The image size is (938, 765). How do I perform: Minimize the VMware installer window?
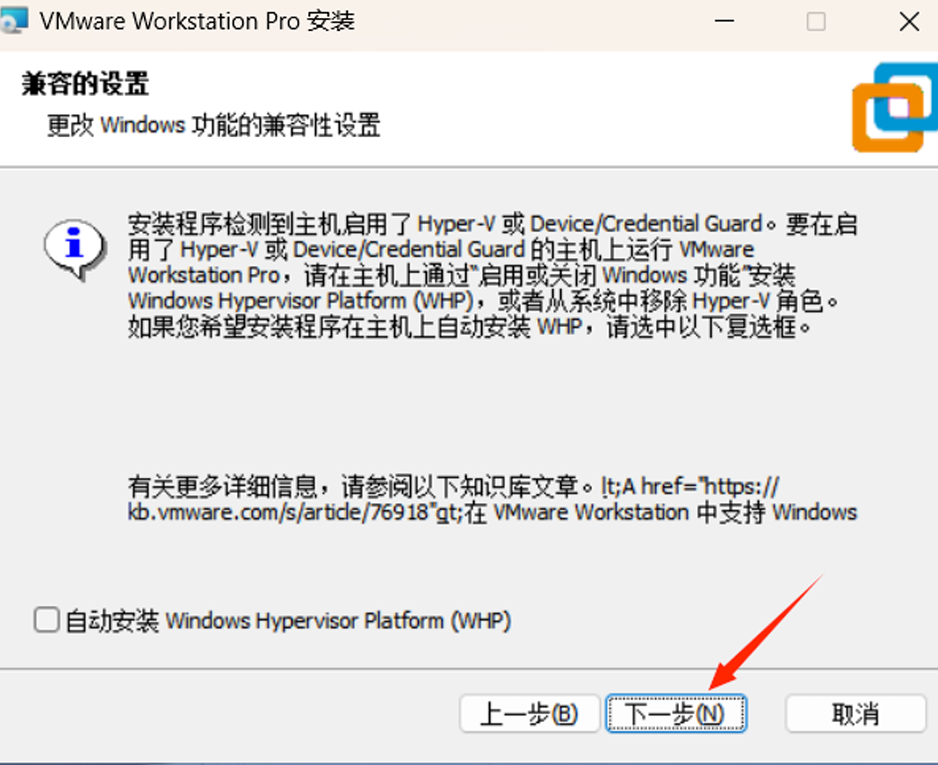pyautogui.click(x=724, y=22)
